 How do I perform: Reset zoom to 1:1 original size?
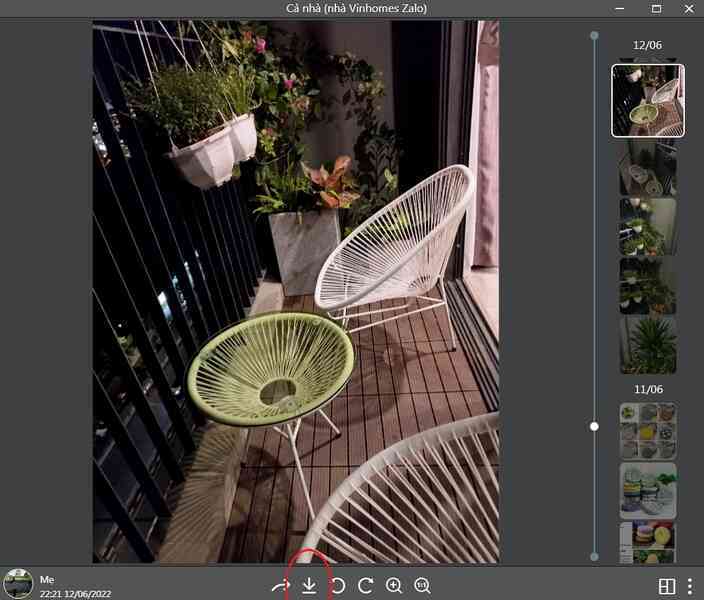pyautogui.click(x=422, y=586)
